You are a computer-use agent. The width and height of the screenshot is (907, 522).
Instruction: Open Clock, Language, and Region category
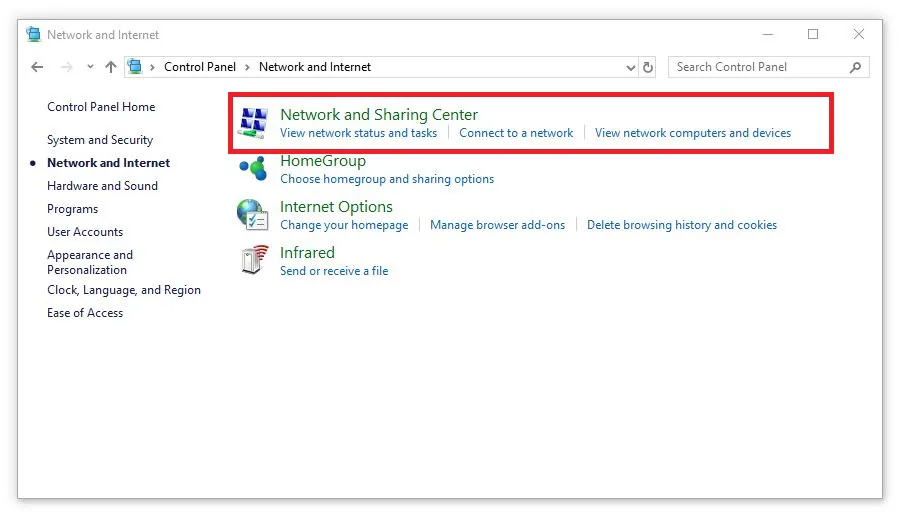[124, 290]
